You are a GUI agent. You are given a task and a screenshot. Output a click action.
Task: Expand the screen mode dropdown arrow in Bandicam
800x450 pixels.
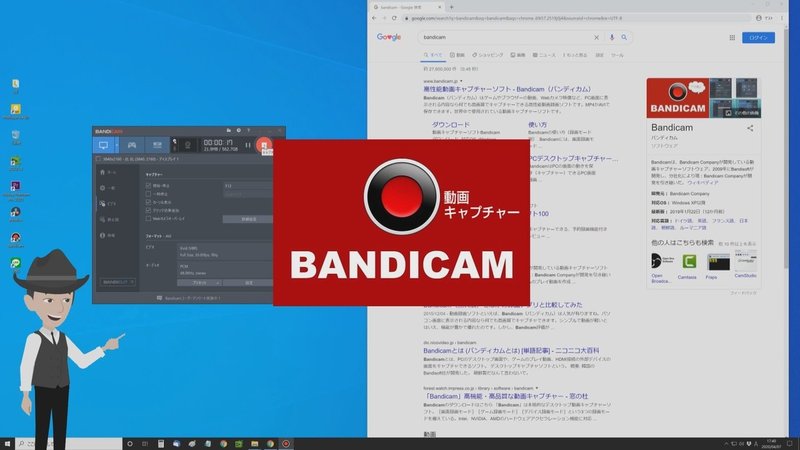click(x=117, y=145)
